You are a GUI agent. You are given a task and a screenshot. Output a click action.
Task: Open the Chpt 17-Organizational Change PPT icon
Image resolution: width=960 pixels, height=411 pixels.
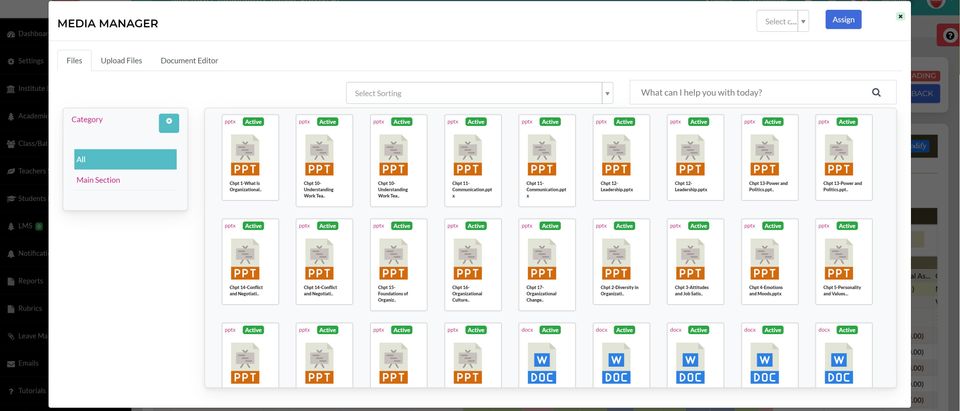click(542, 259)
